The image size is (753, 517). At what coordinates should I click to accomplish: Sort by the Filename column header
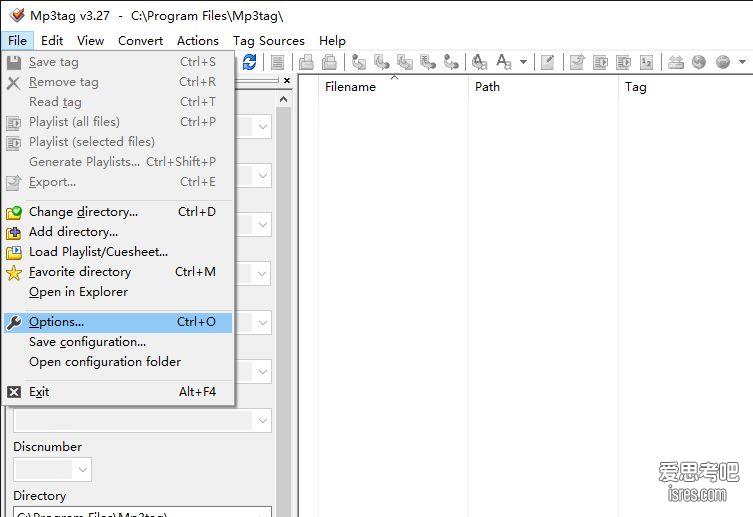pyautogui.click(x=393, y=87)
